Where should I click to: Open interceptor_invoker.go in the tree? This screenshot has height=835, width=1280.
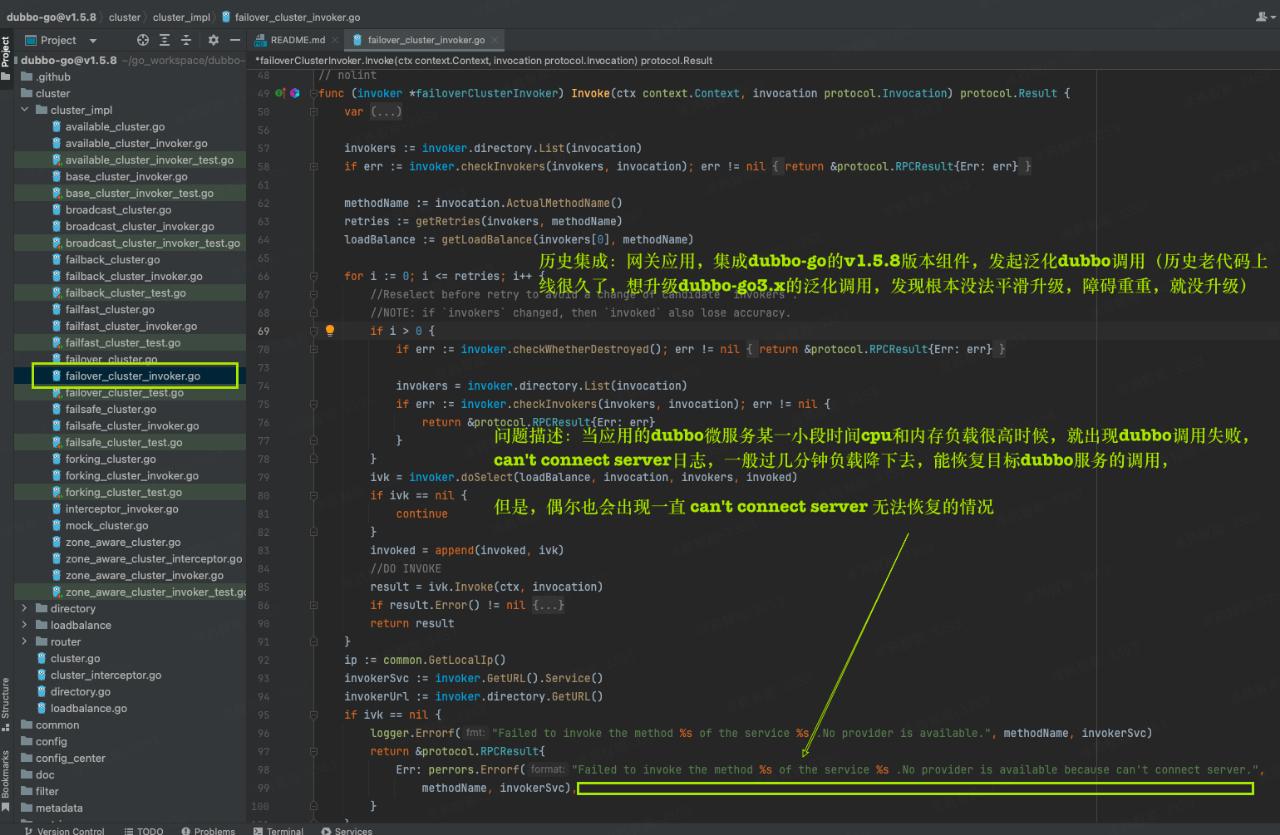pos(122,509)
